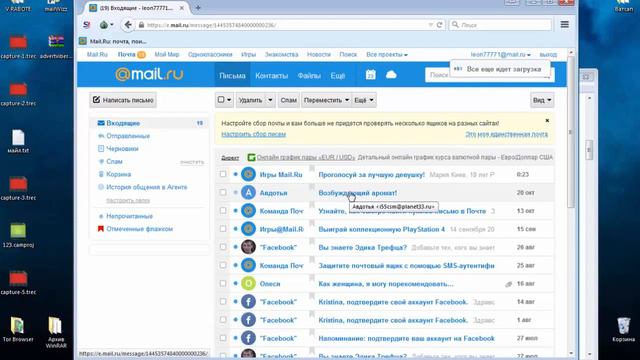Show the Отмеченные флажком filter
Image resolution: width=640 pixels, height=360 pixels.
139,229
